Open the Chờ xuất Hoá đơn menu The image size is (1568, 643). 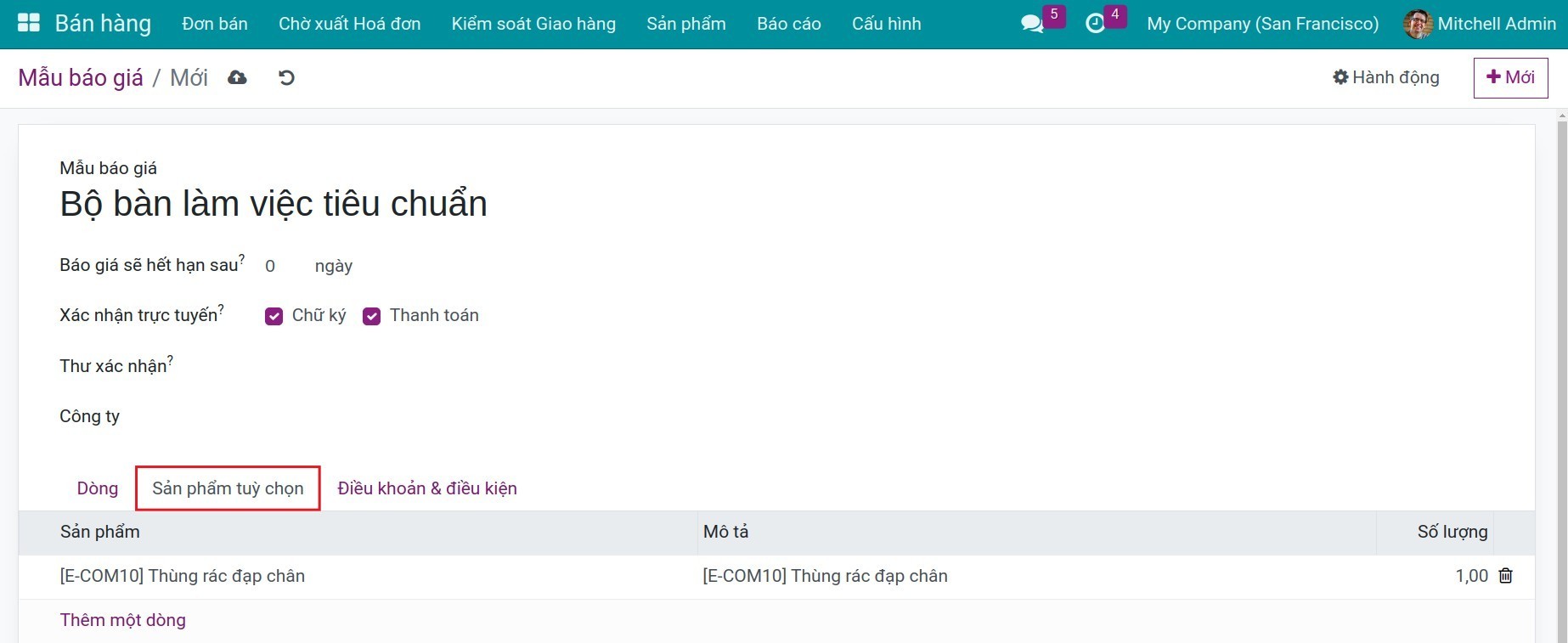(x=350, y=24)
